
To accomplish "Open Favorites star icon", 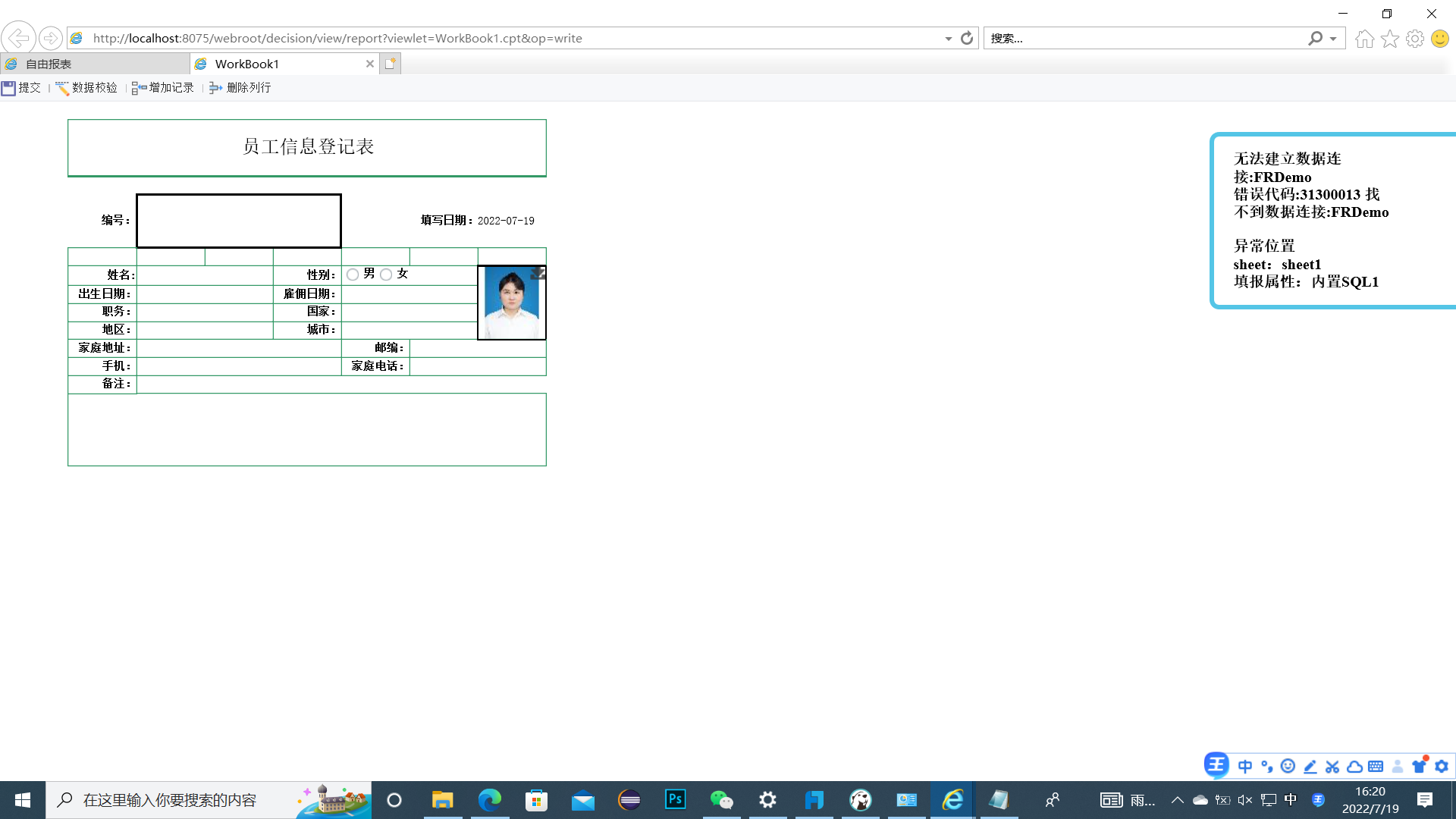I will pyautogui.click(x=1389, y=39).
